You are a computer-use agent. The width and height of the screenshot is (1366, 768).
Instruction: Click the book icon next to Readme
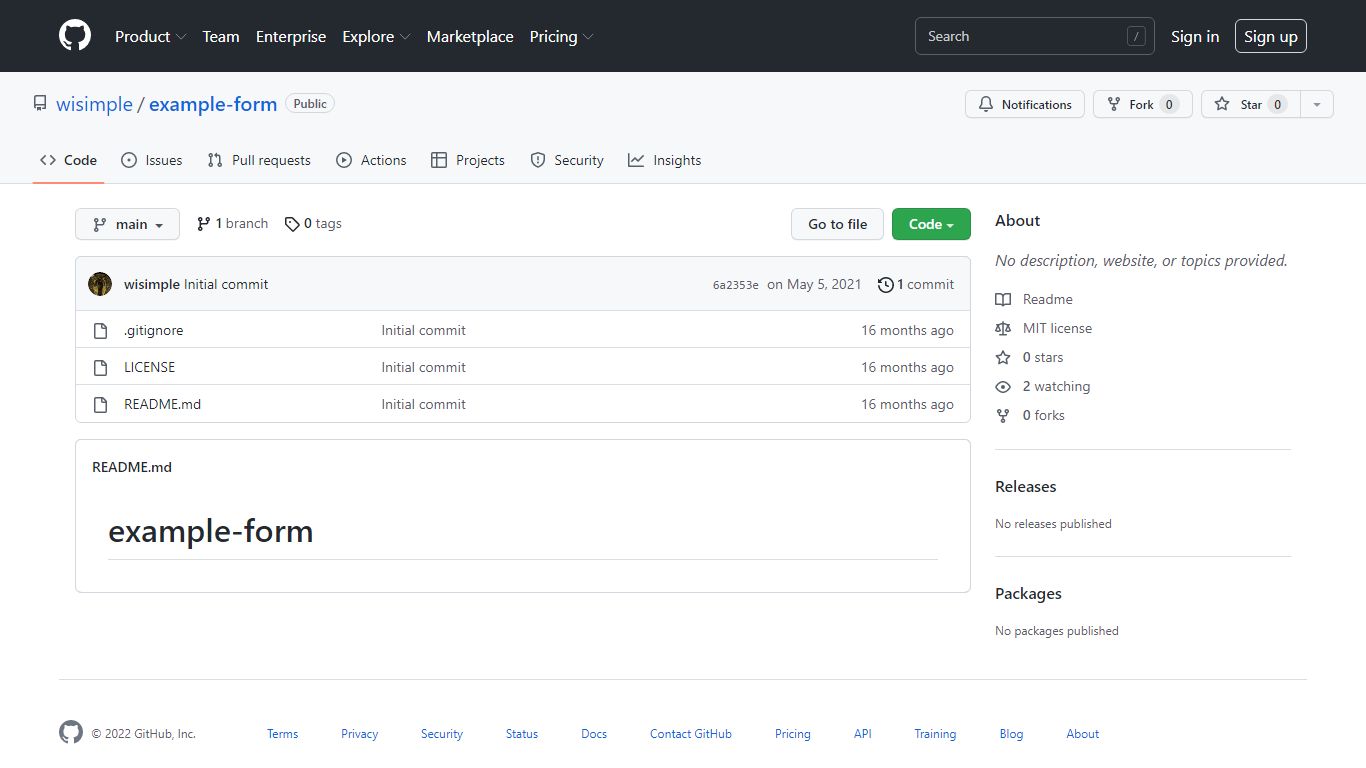coord(1003,299)
